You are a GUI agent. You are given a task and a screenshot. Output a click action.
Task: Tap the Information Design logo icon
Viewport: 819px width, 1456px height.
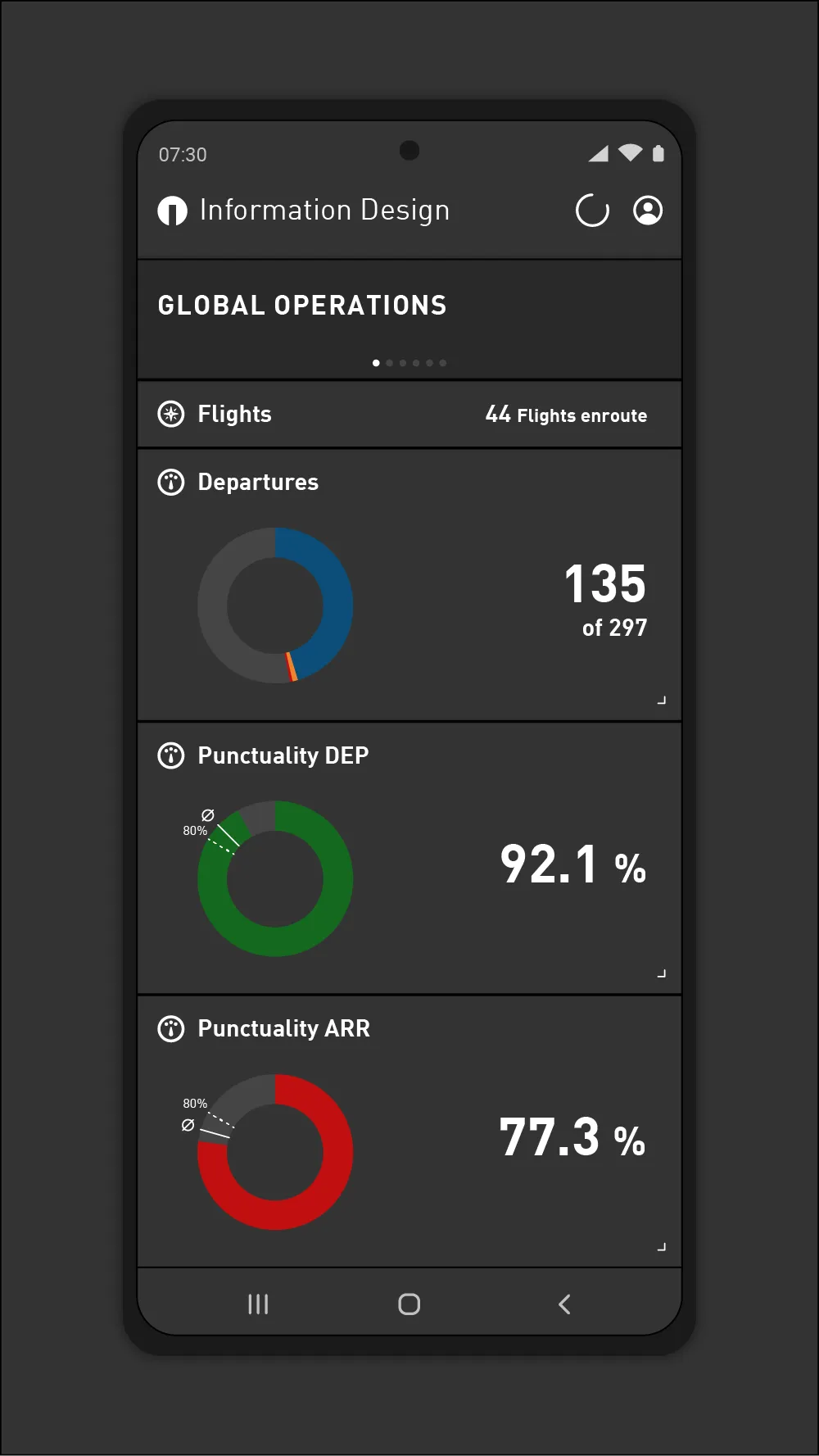point(172,211)
